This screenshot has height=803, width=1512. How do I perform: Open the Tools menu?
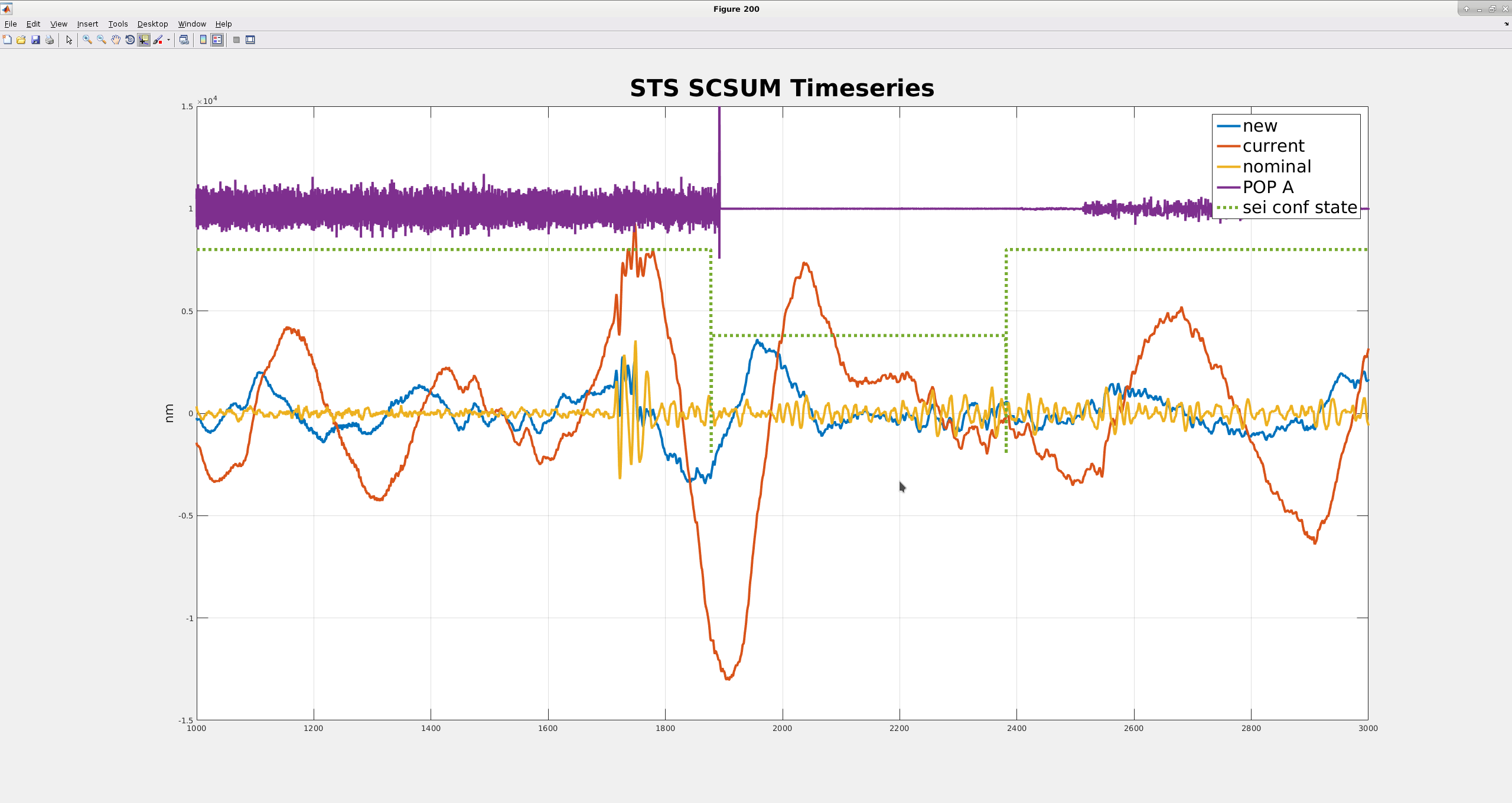tap(118, 24)
